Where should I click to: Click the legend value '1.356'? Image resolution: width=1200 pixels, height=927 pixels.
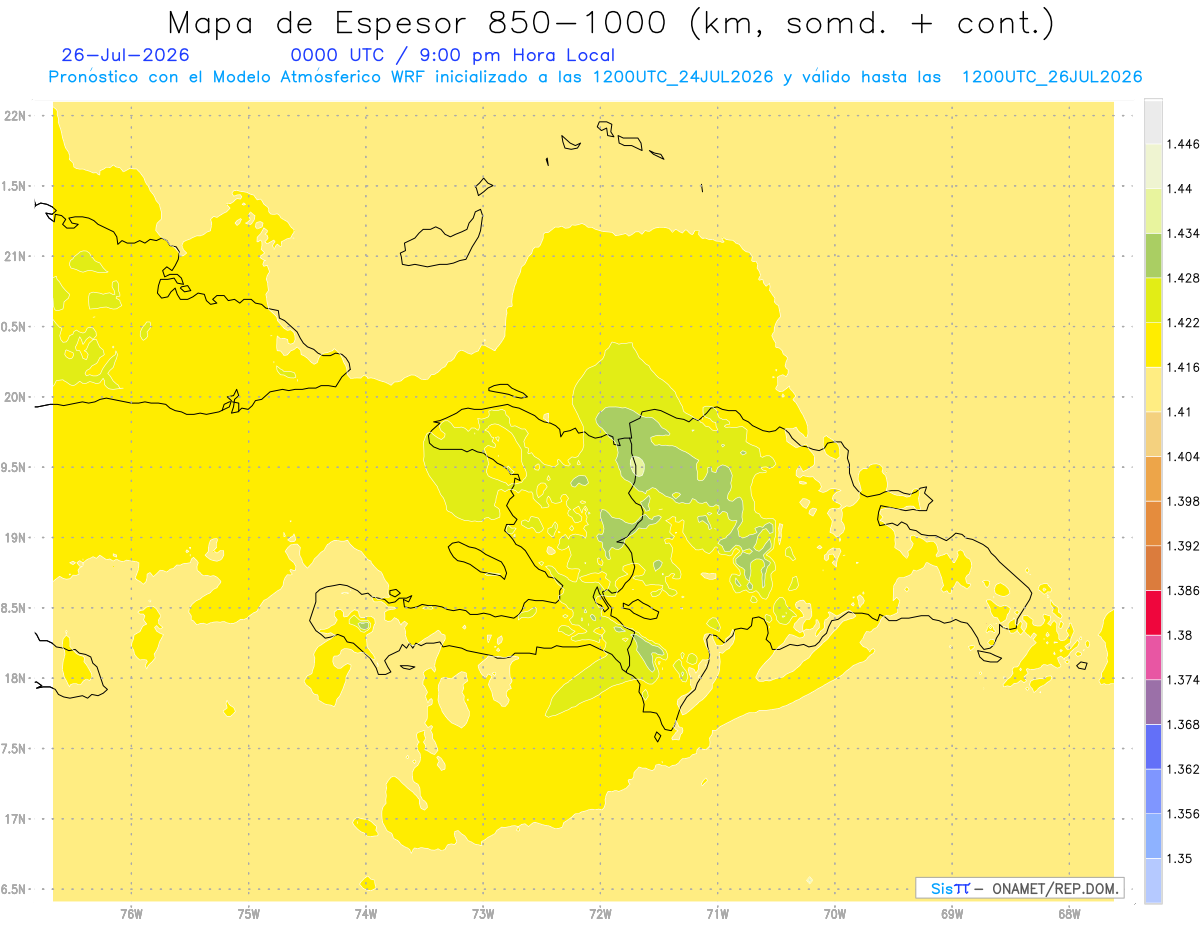[x=1182, y=814]
